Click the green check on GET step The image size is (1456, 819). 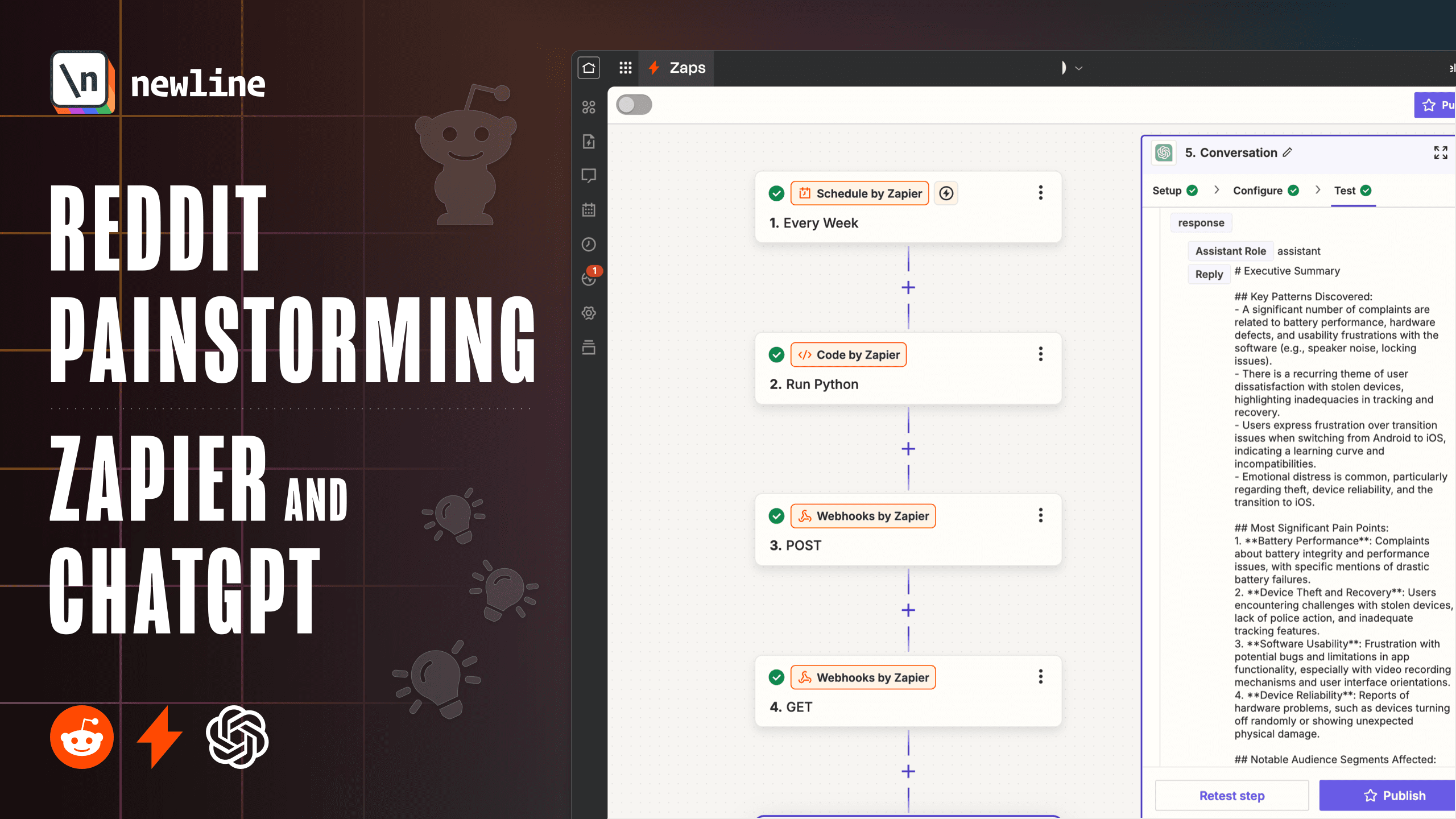[x=776, y=677]
